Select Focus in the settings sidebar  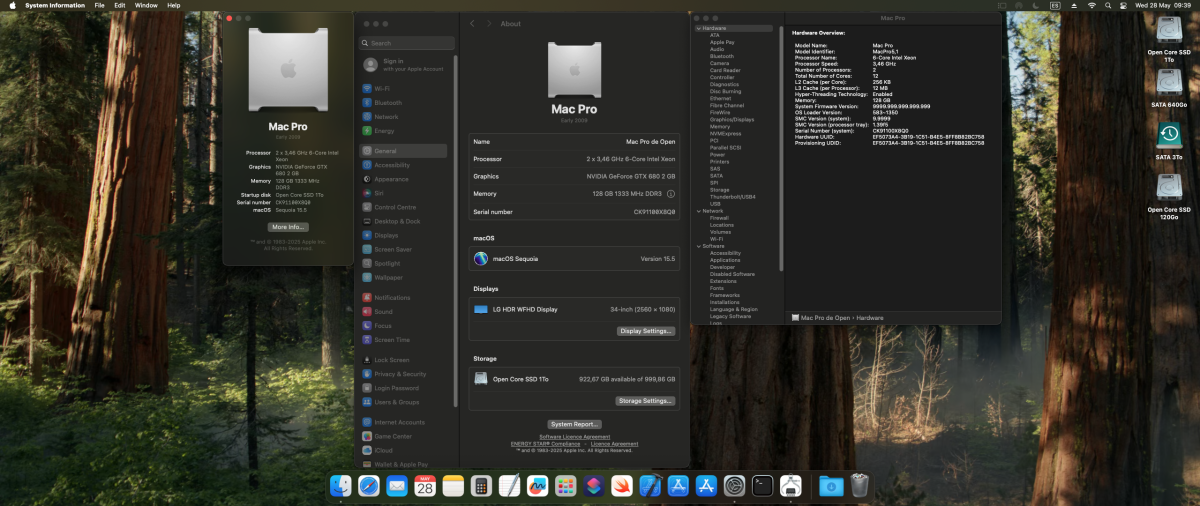tap(404, 326)
